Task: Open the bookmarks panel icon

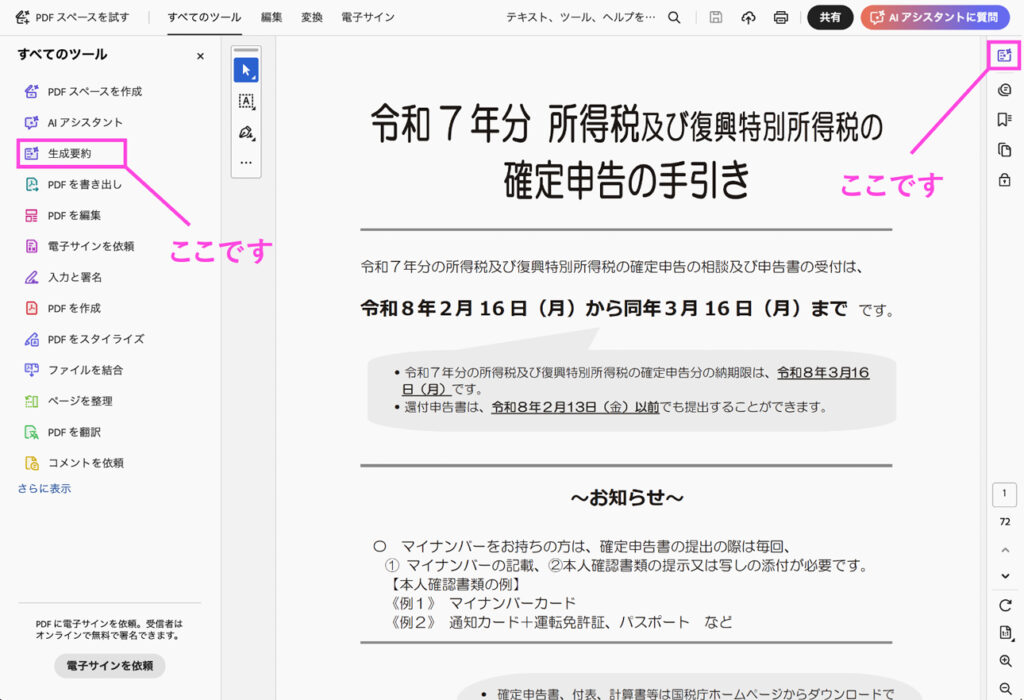Action: [x=1004, y=119]
